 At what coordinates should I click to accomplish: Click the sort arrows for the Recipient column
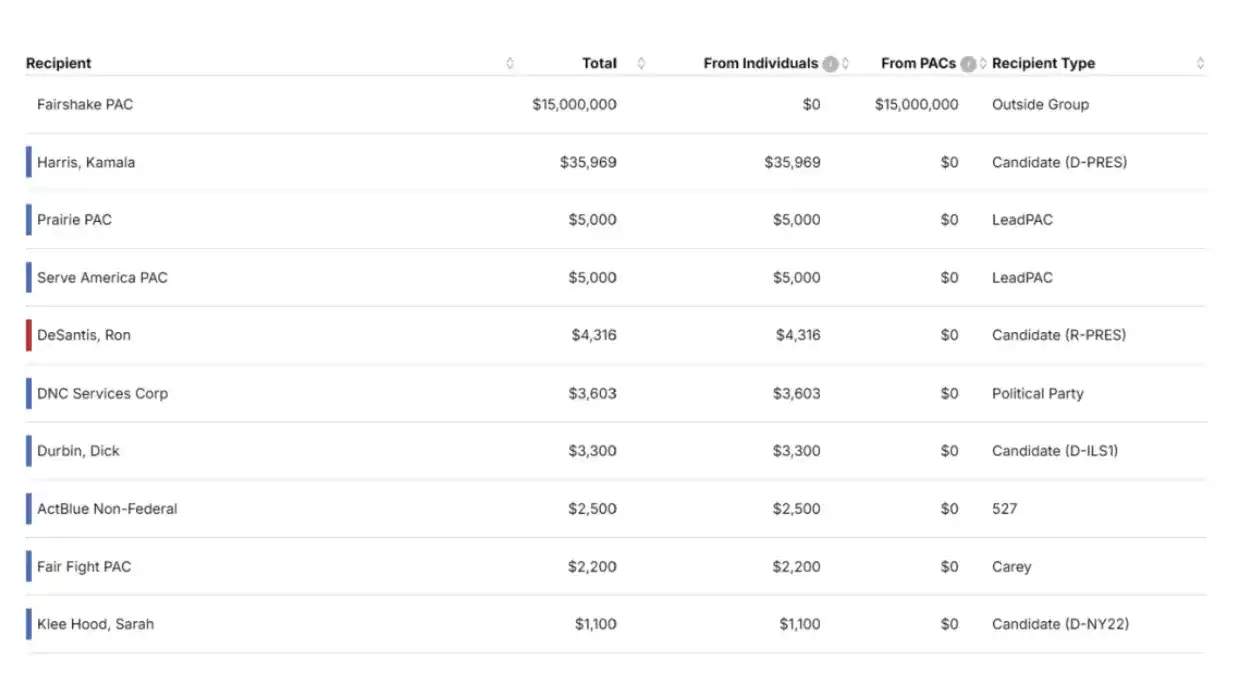click(510, 63)
